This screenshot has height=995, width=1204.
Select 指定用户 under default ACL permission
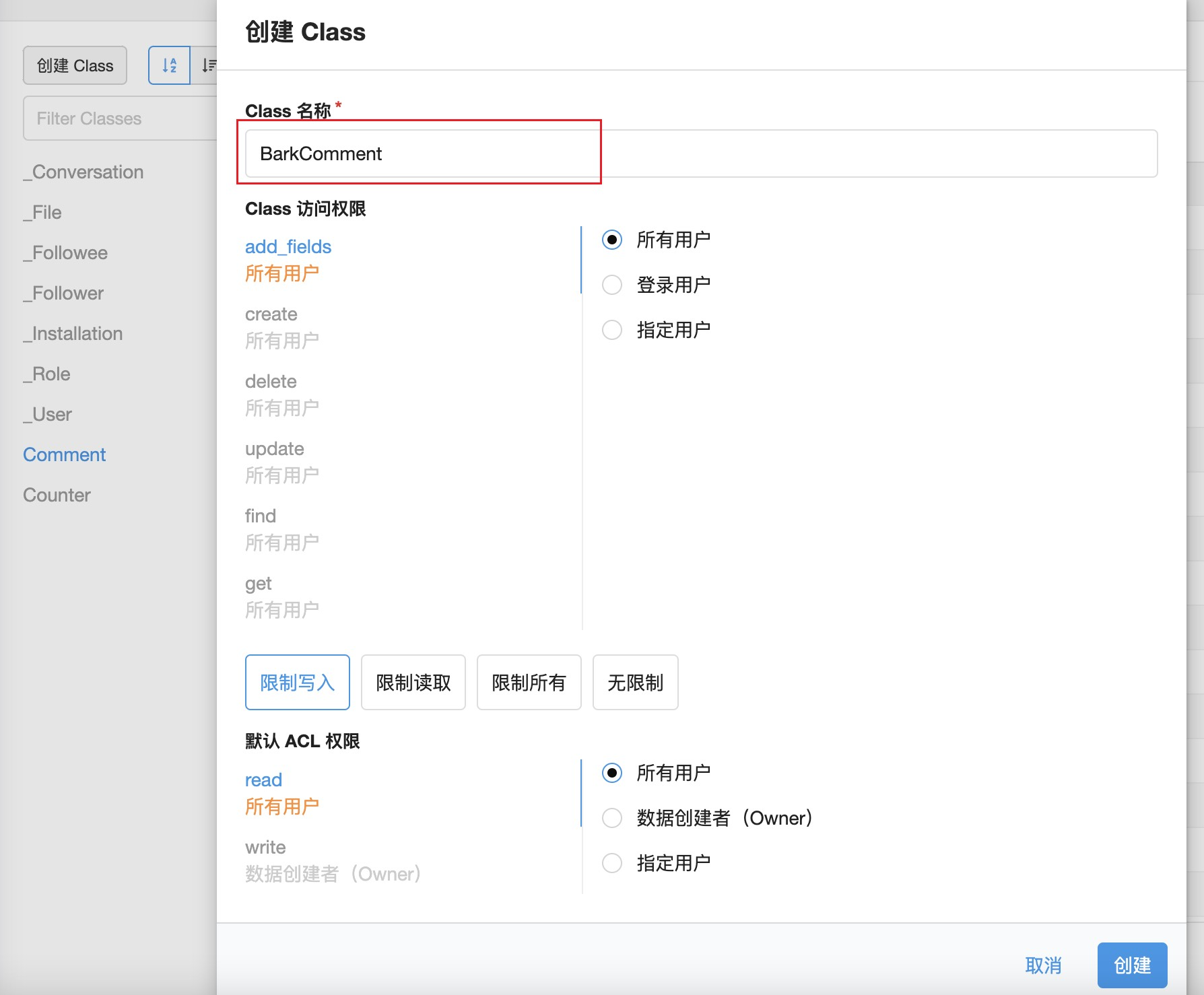pyautogui.click(x=611, y=863)
